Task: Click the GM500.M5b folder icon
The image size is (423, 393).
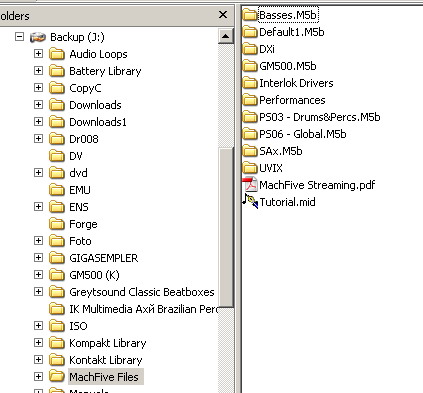Action: [x=250, y=66]
